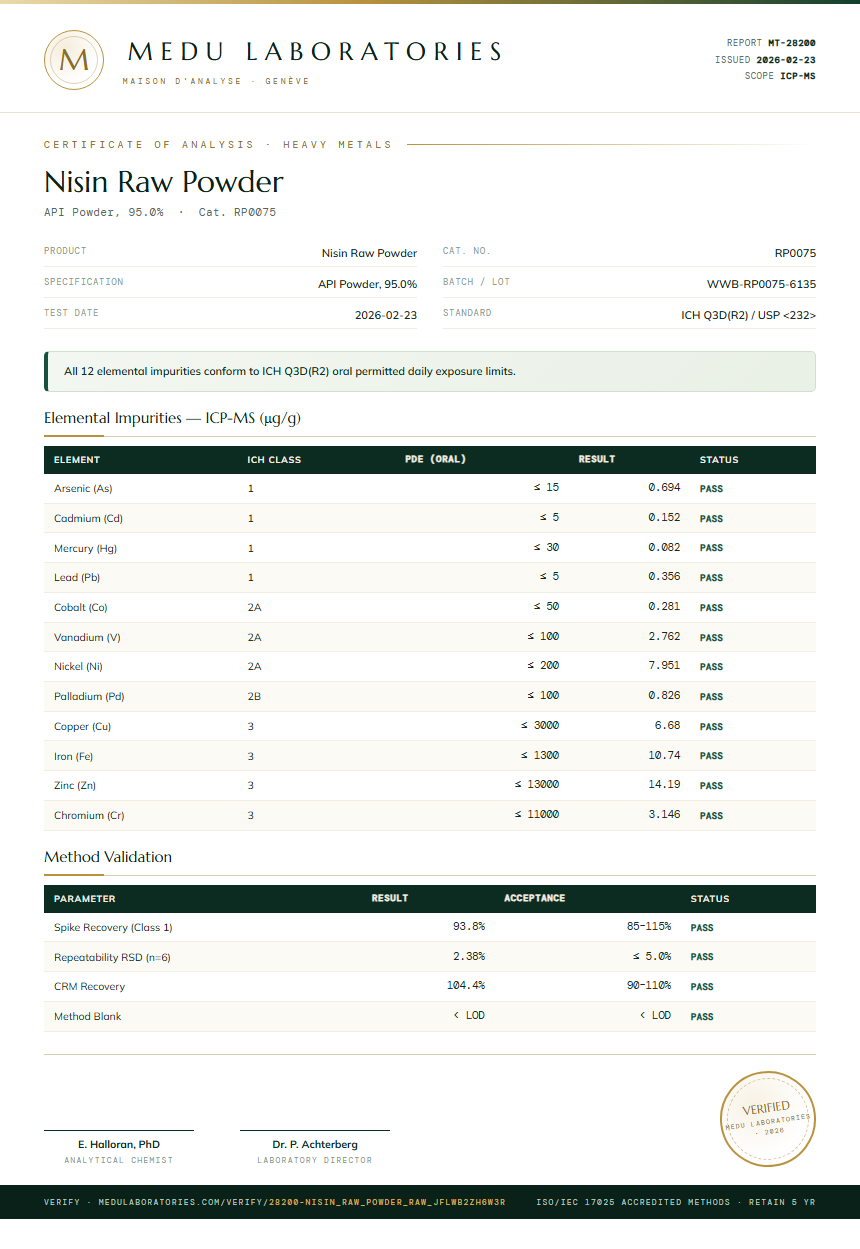
Task: Select the Cobalt (Co) row label
Action: point(80,607)
